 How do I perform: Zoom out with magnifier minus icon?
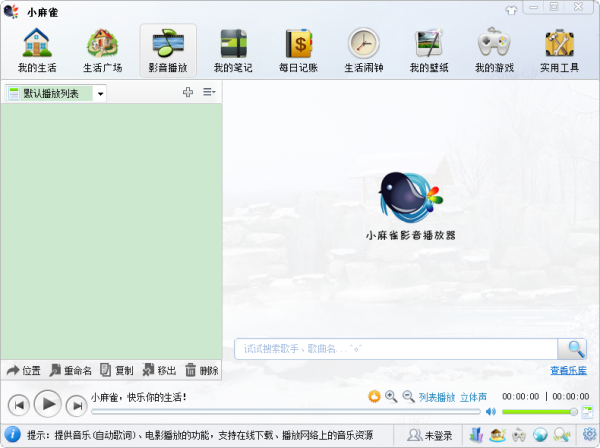click(x=408, y=396)
